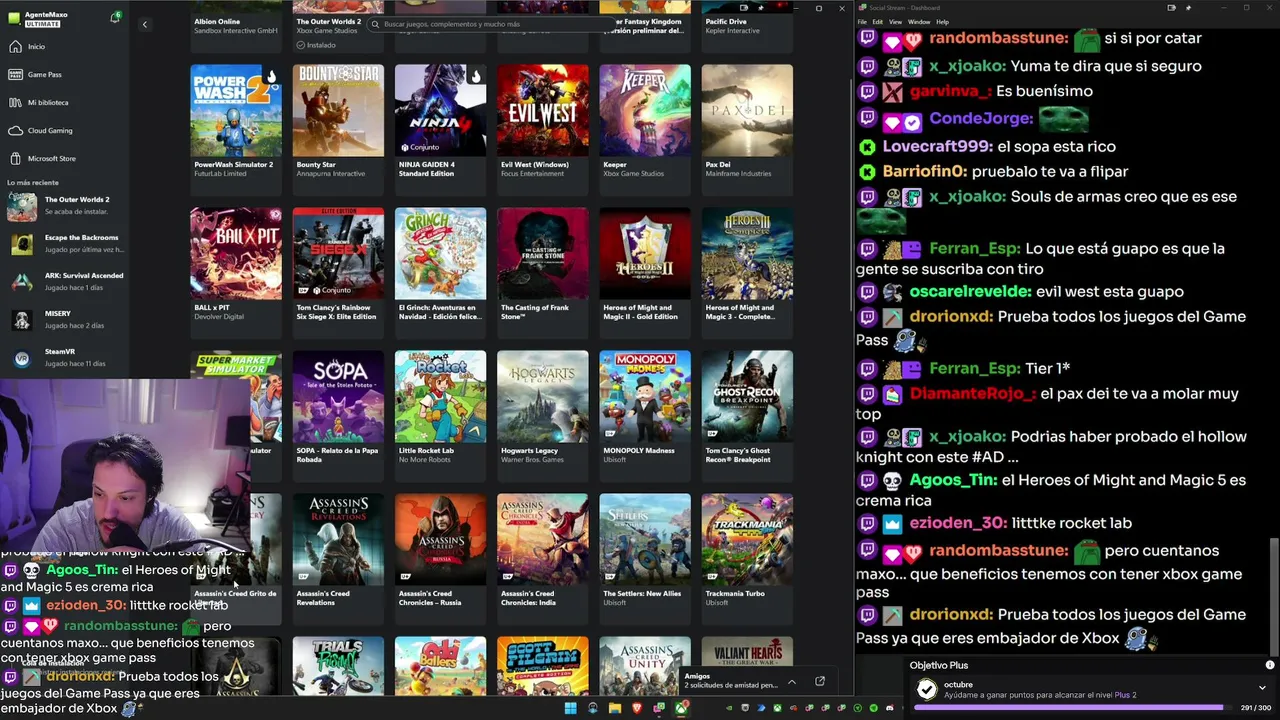Open Help menu in Social Stream
The width and height of the screenshot is (1280, 720).
pos(942,22)
